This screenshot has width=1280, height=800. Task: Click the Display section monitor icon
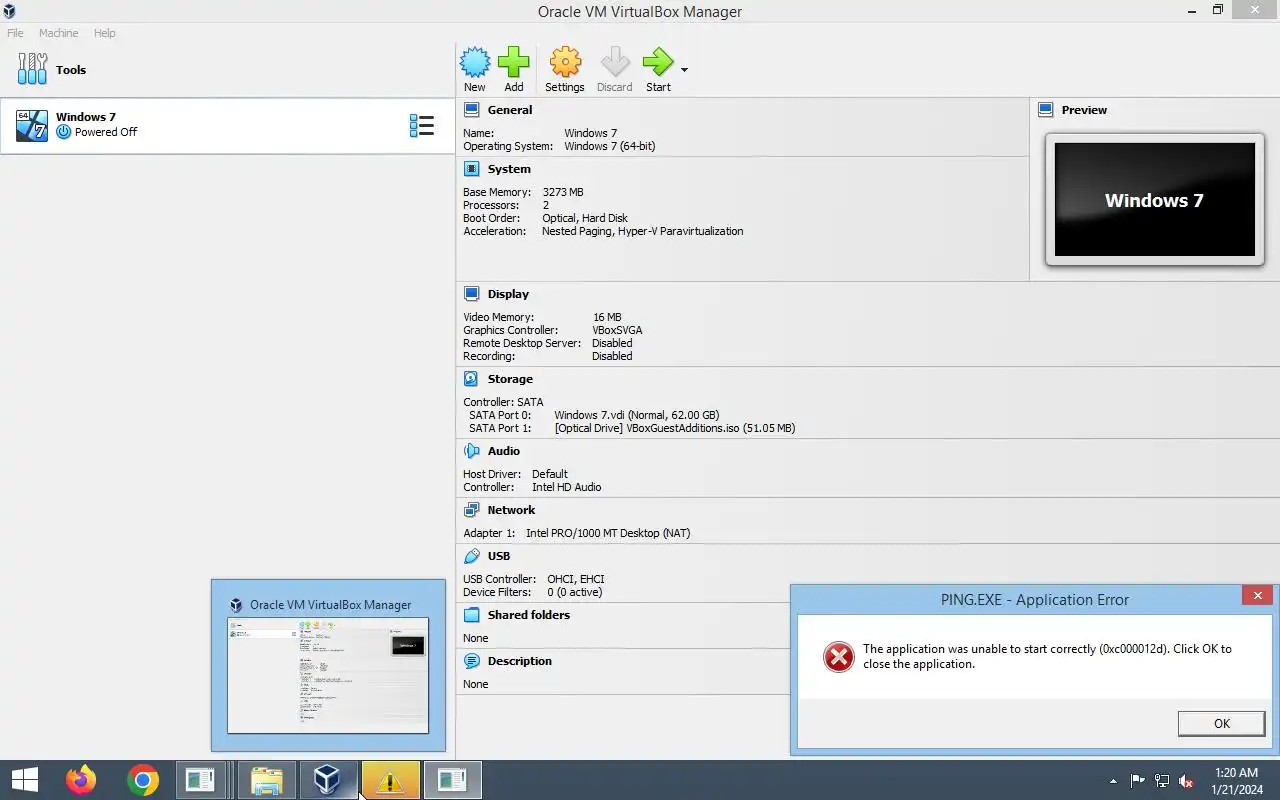(472, 294)
